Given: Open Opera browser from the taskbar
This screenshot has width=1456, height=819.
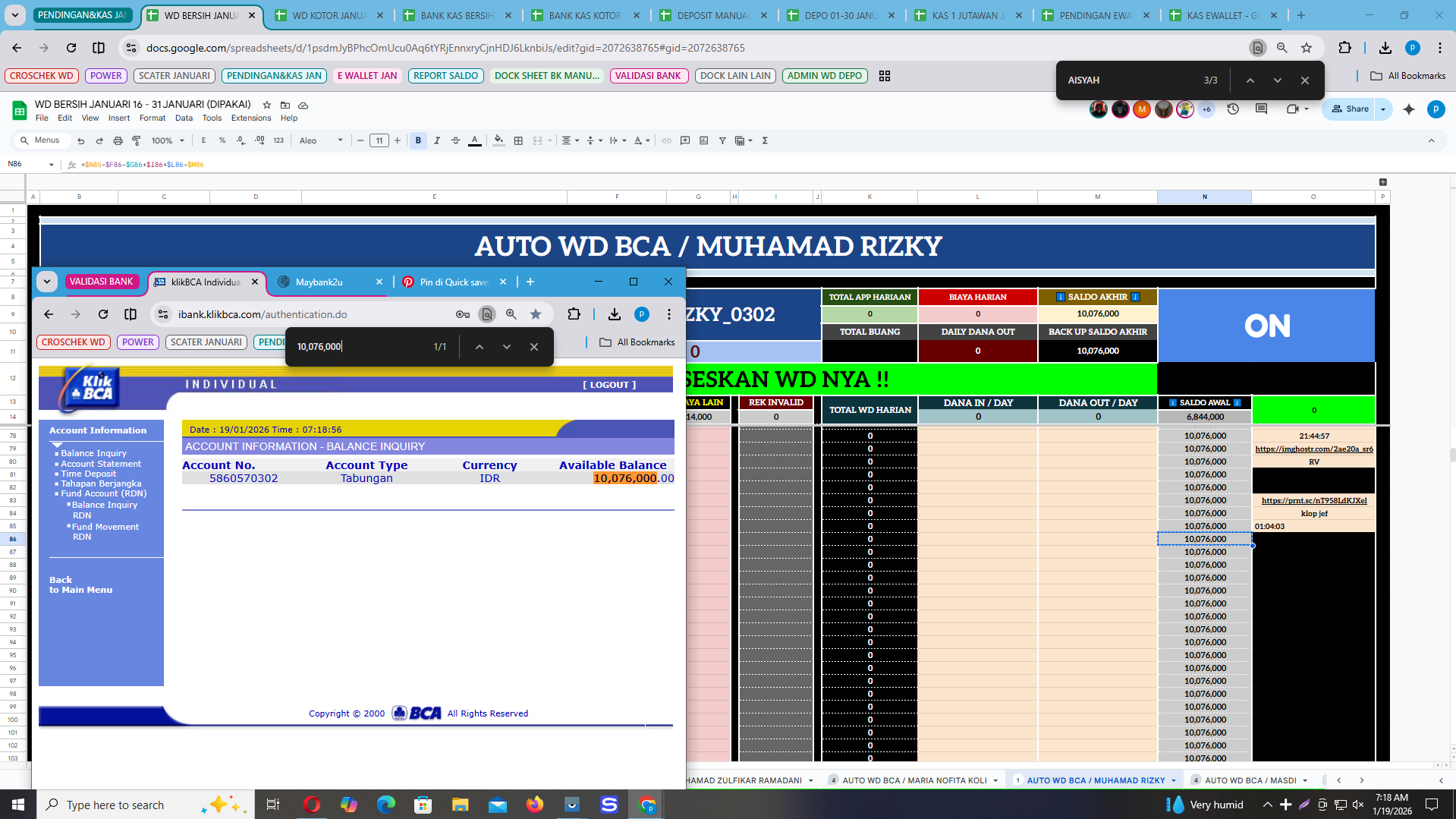Looking at the screenshot, I should pos(311,805).
